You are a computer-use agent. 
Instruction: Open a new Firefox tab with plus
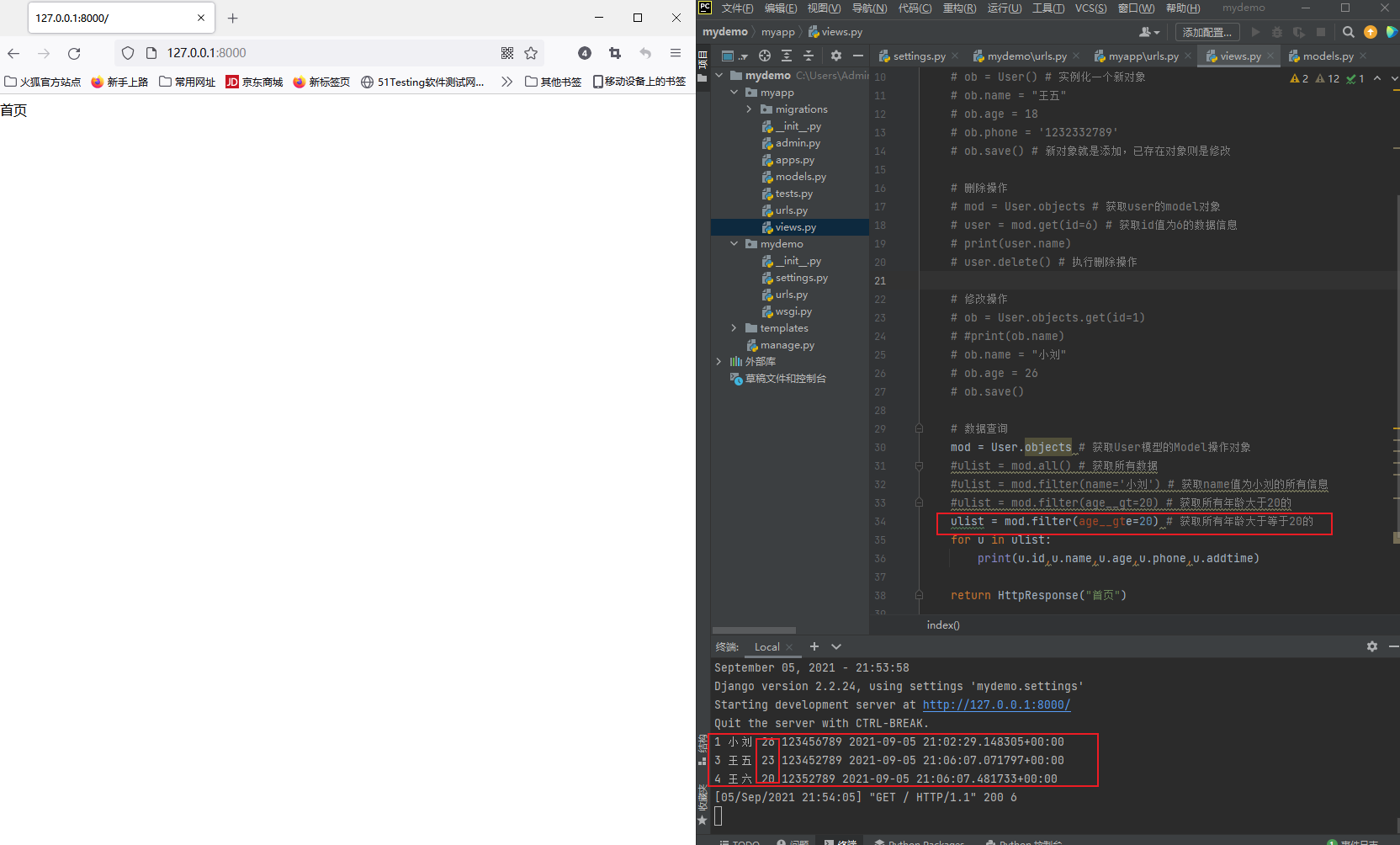(233, 18)
